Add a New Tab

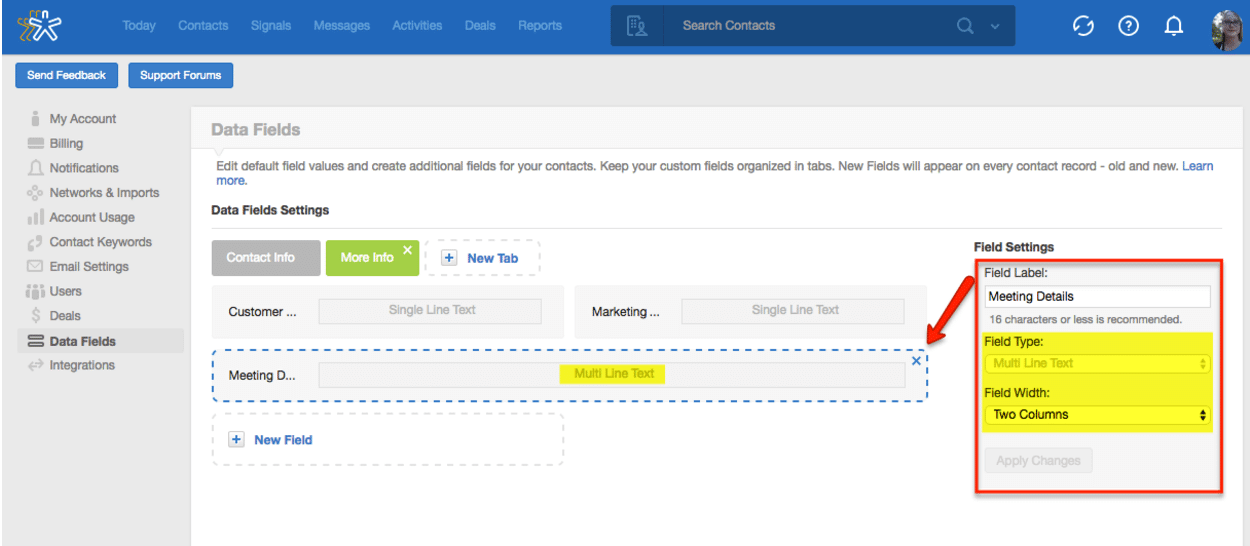click(482, 258)
